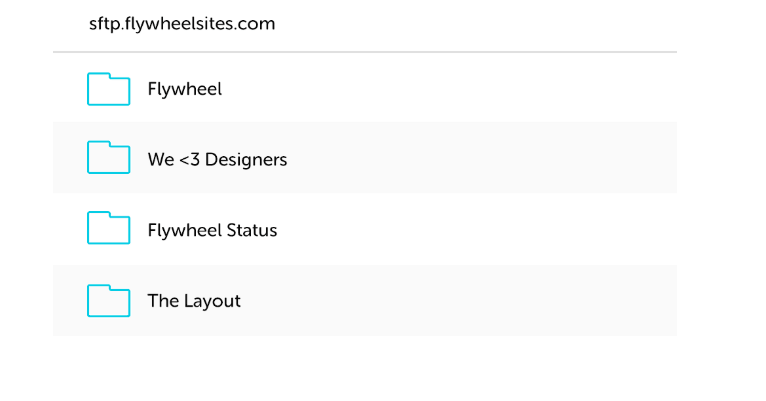Click the divider line under the hostname

pos(365,52)
